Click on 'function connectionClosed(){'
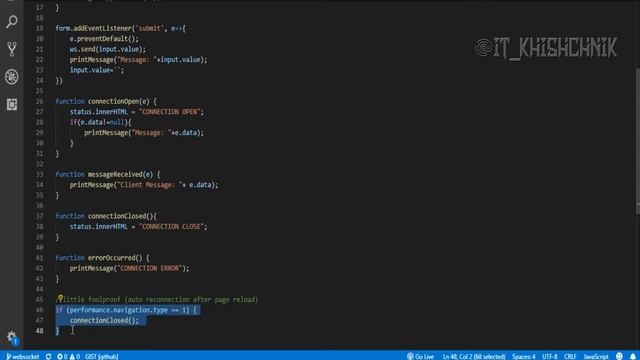 point(106,216)
